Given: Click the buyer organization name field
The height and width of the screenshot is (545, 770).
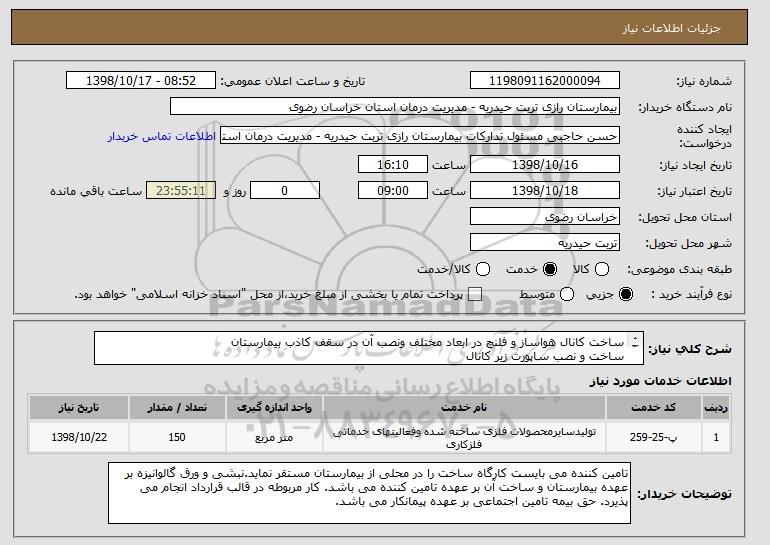Looking at the screenshot, I should point(395,107).
